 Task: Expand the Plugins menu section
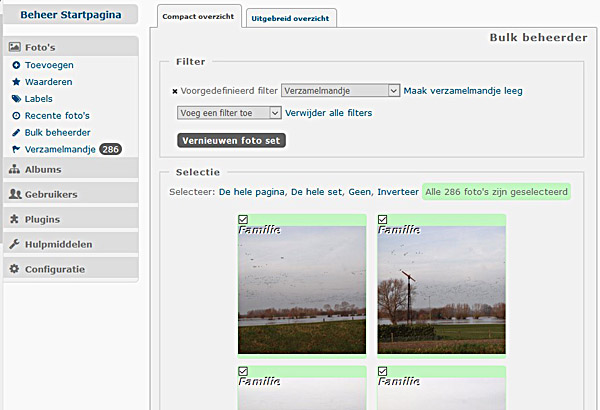(x=71, y=219)
